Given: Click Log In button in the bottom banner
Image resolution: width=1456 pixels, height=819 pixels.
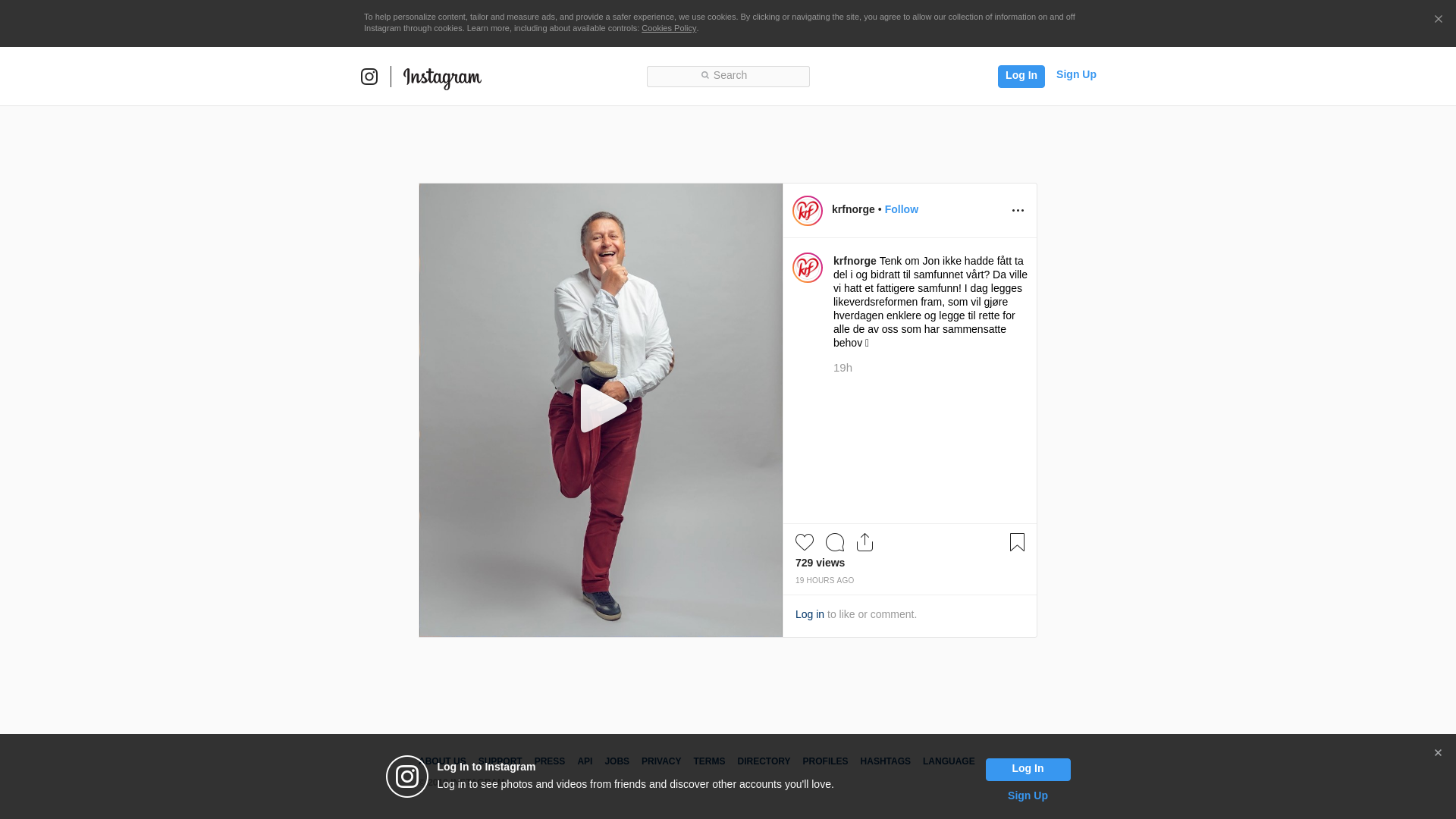Looking at the screenshot, I should pyautogui.click(x=1028, y=769).
